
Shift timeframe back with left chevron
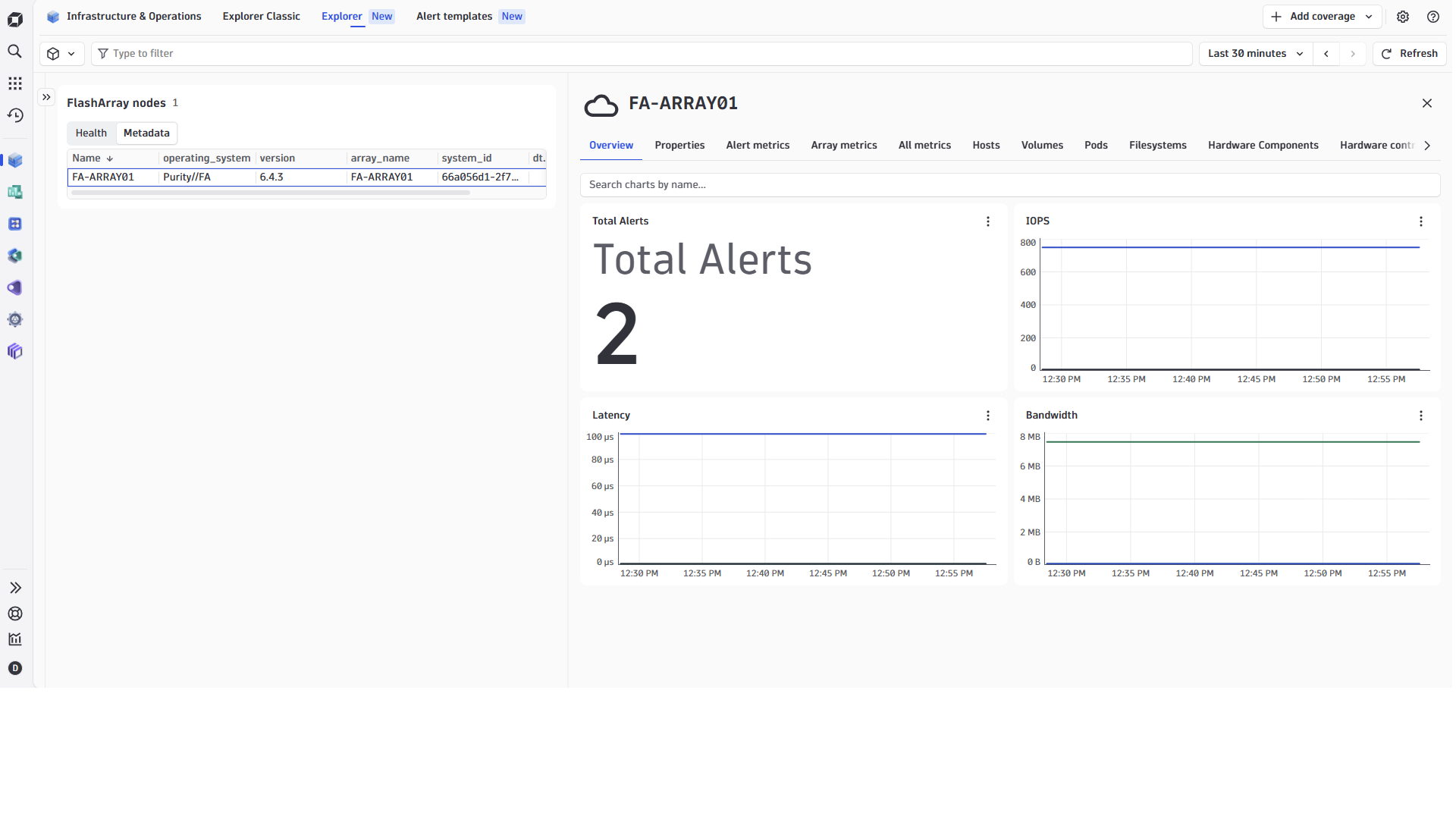coord(1326,54)
